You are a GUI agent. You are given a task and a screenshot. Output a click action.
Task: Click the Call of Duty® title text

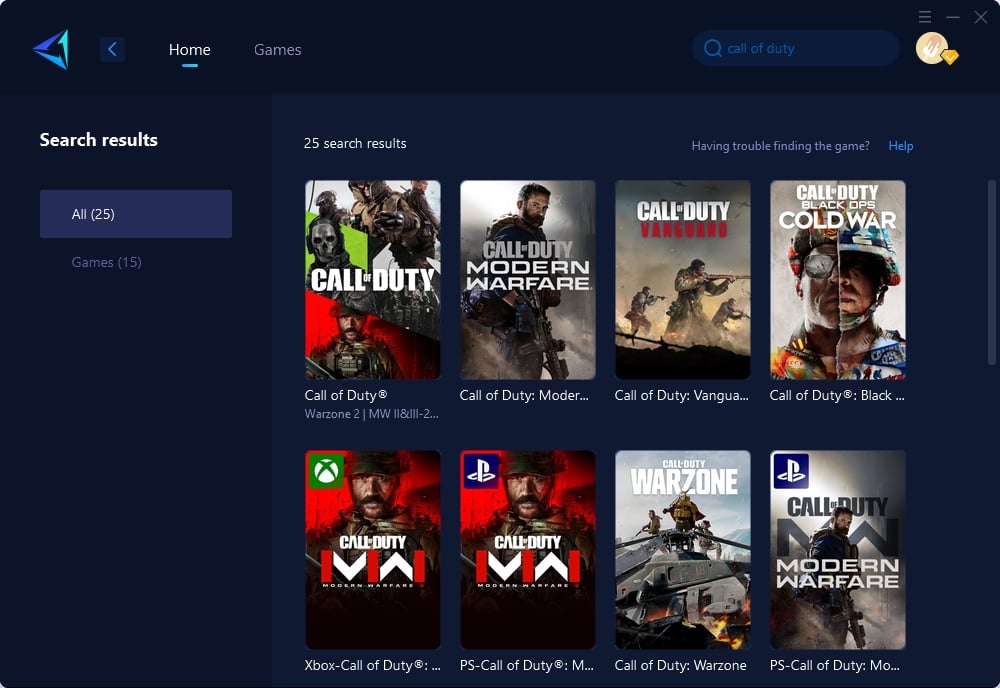click(346, 395)
